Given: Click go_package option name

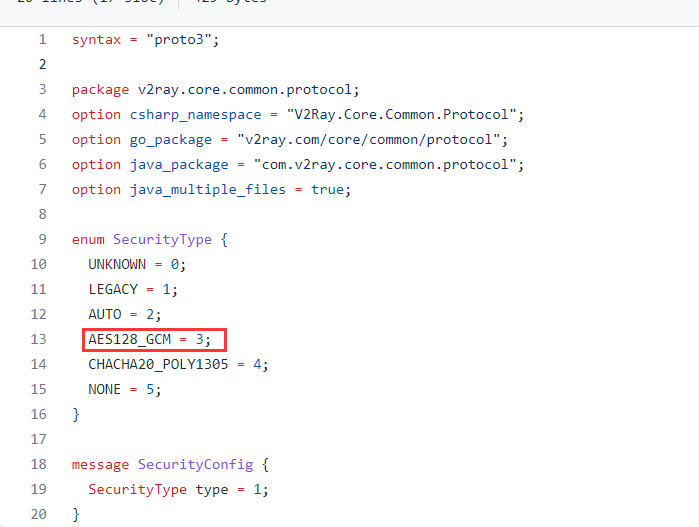Looking at the screenshot, I should (x=171, y=140).
